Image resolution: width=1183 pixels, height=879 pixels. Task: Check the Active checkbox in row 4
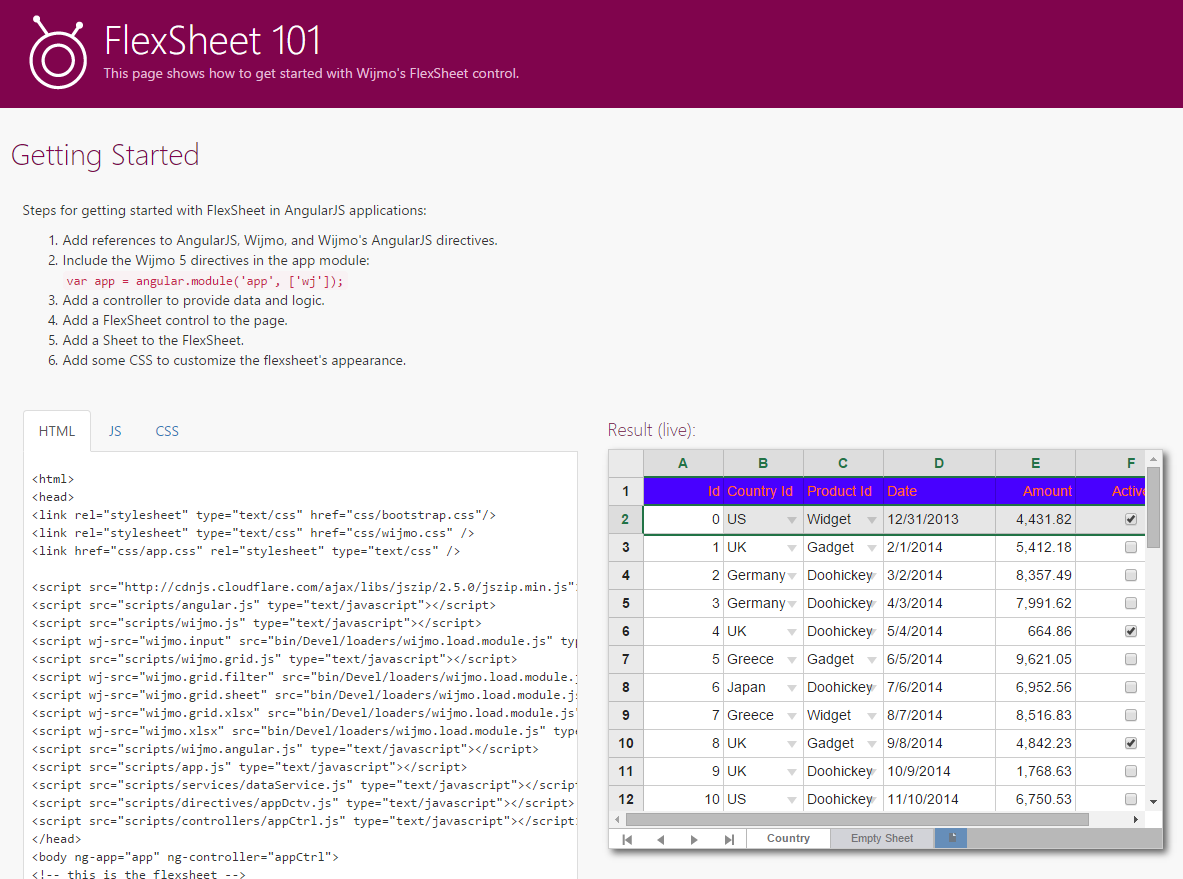click(1131, 575)
